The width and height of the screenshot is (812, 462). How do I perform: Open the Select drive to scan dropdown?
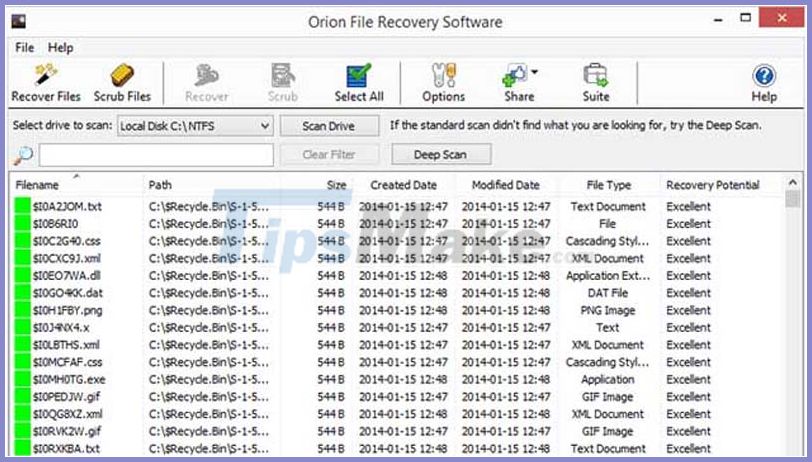click(195, 126)
